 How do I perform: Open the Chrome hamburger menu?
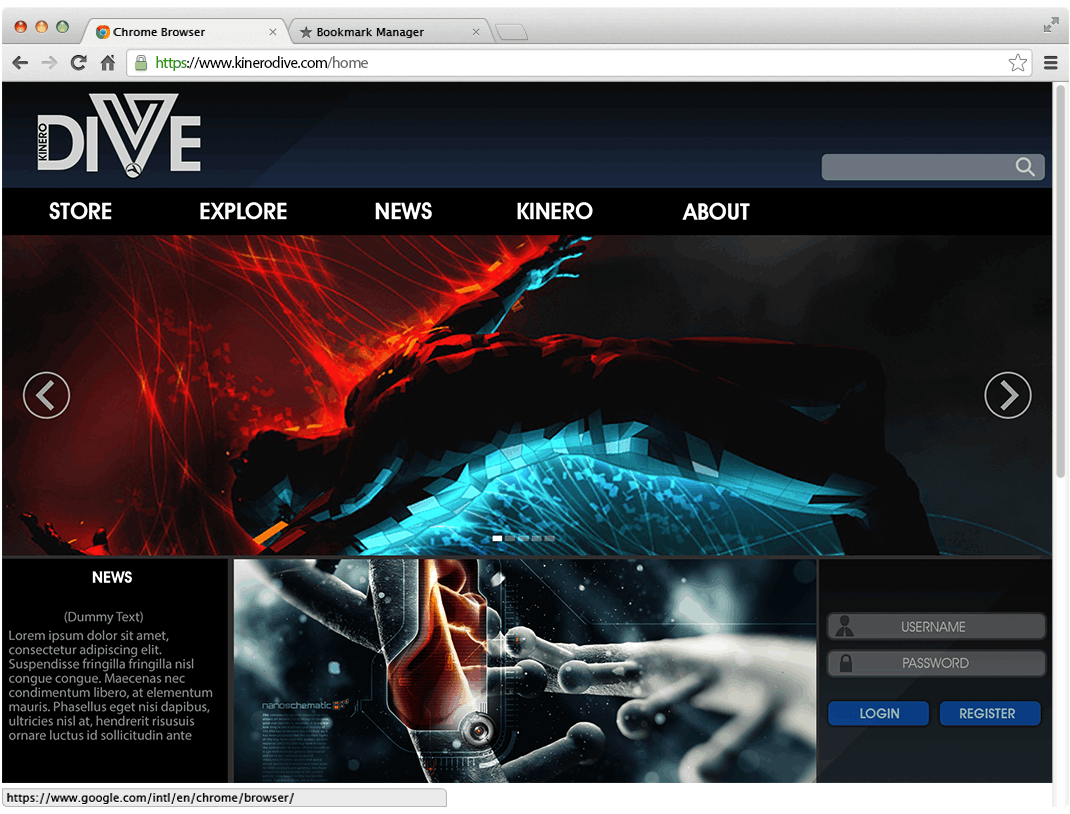tap(1051, 62)
